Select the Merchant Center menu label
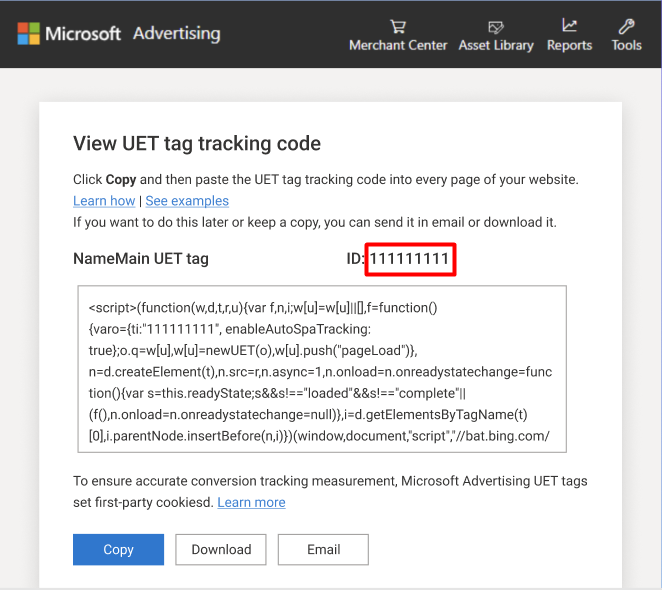 click(398, 45)
